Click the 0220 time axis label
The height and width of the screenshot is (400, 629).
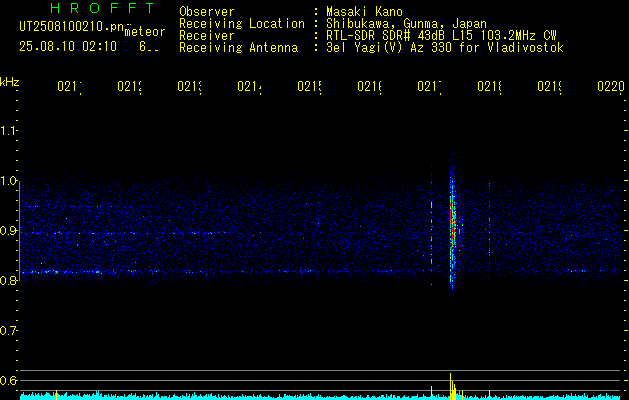(611, 86)
